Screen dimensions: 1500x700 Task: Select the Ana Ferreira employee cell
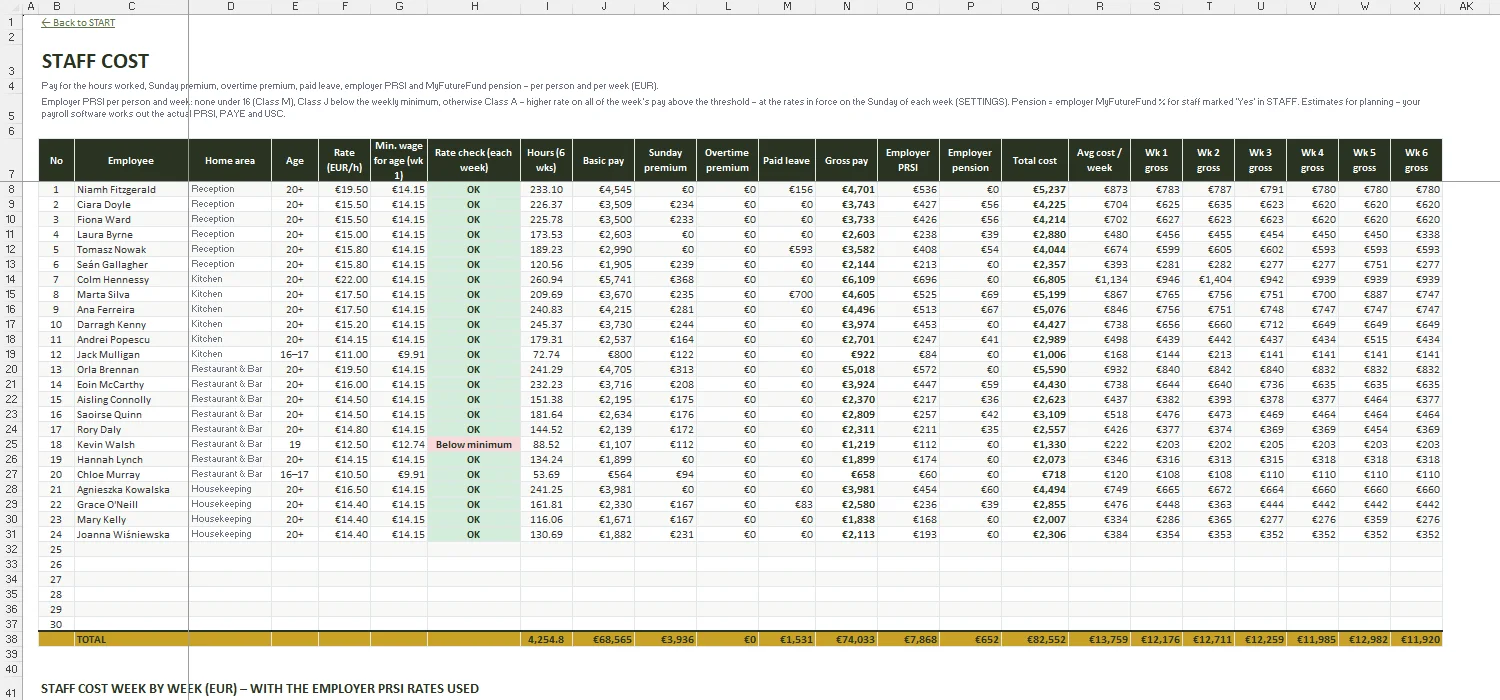pos(131,309)
